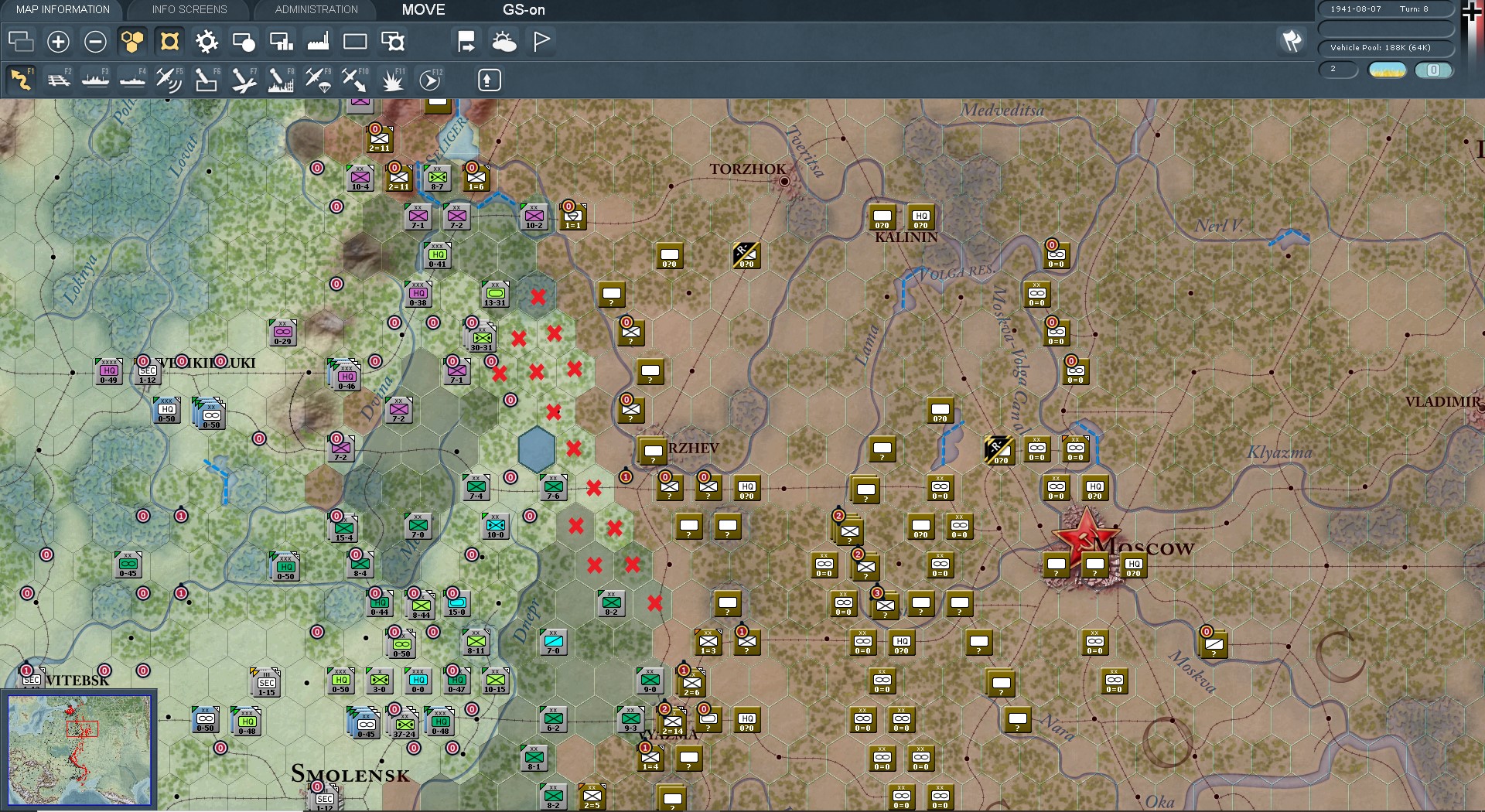Select the F3 naval transport mode

95,80
